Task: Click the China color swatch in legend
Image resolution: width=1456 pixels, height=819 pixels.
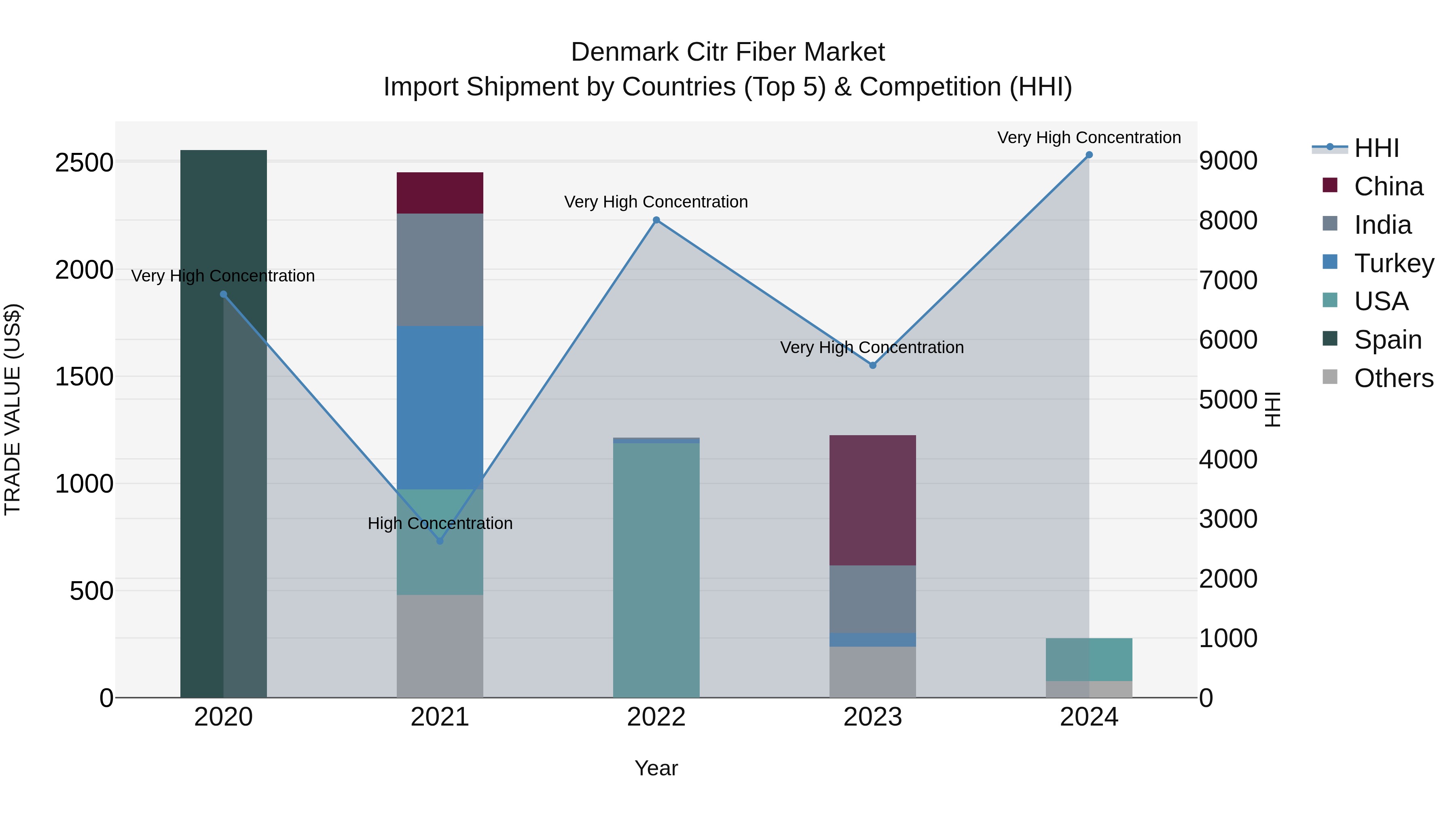Action: (x=1330, y=185)
